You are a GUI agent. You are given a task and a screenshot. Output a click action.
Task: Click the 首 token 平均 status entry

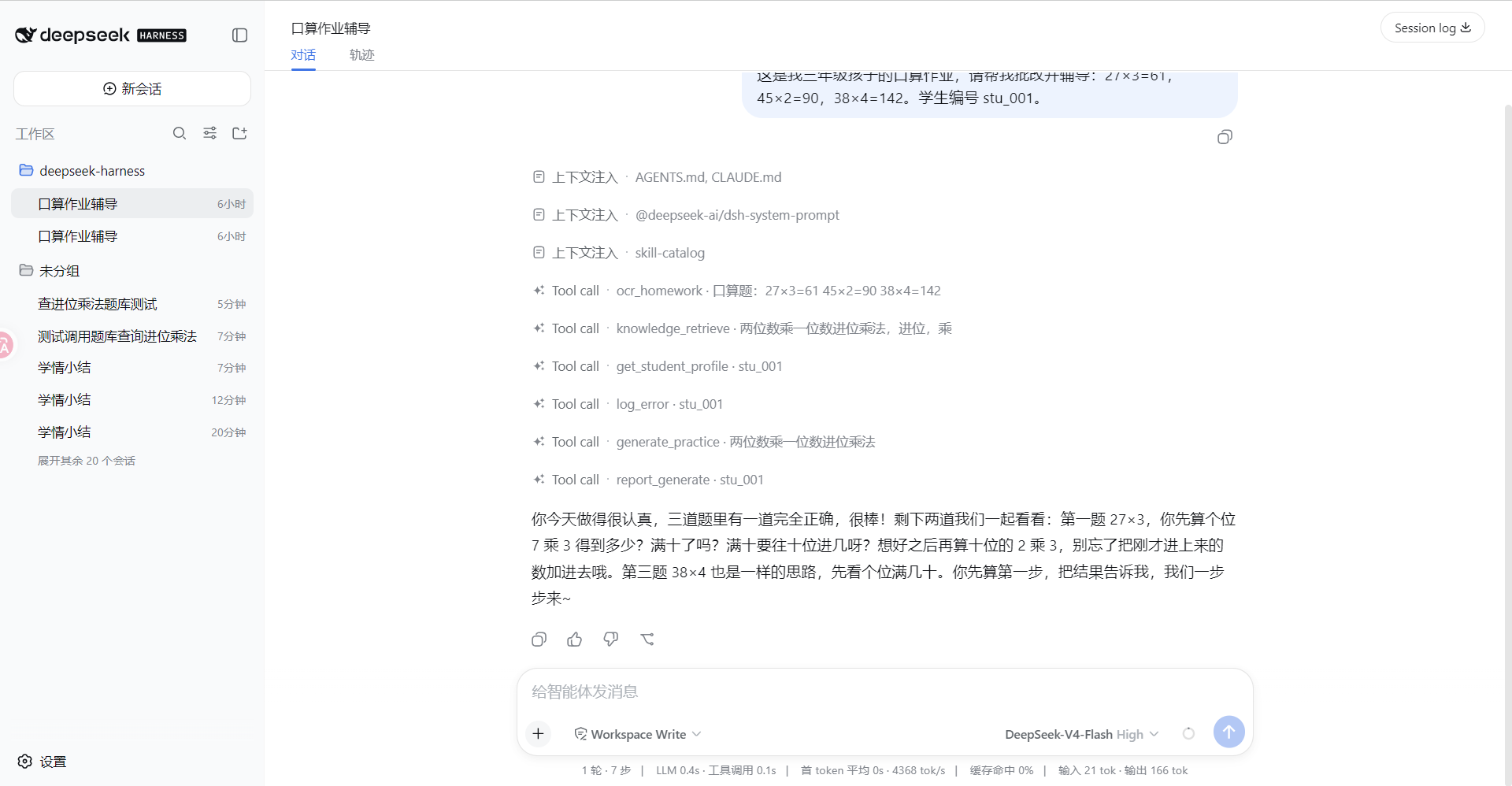[873, 770]
